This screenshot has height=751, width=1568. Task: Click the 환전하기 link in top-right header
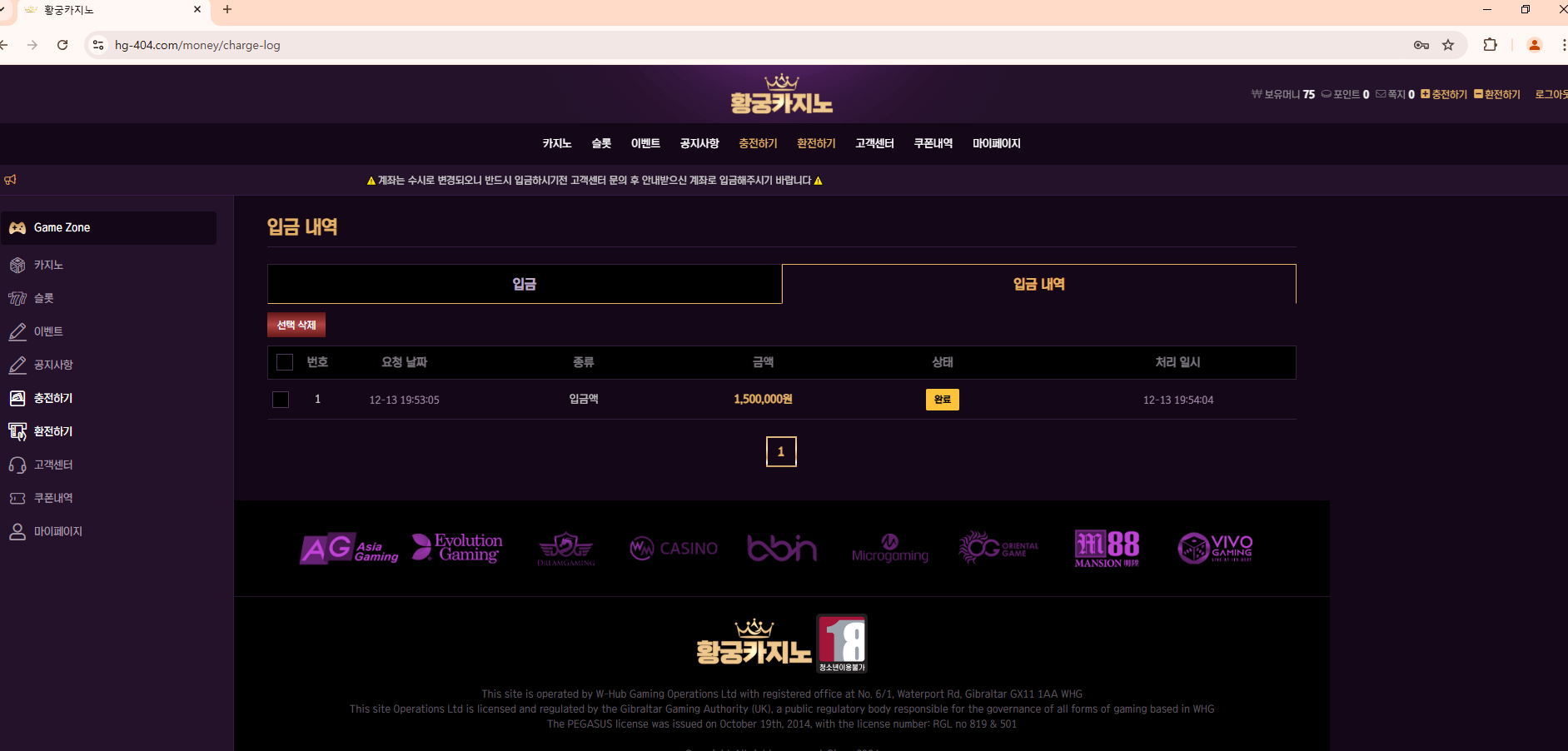1497,94
